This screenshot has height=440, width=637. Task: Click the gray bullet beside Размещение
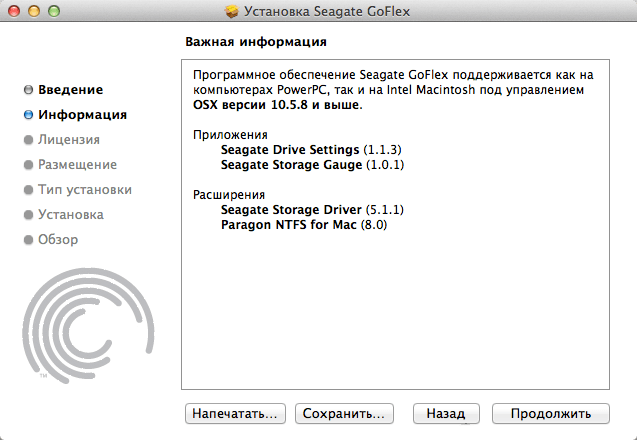pyautogui.click(x=28, y=165)
